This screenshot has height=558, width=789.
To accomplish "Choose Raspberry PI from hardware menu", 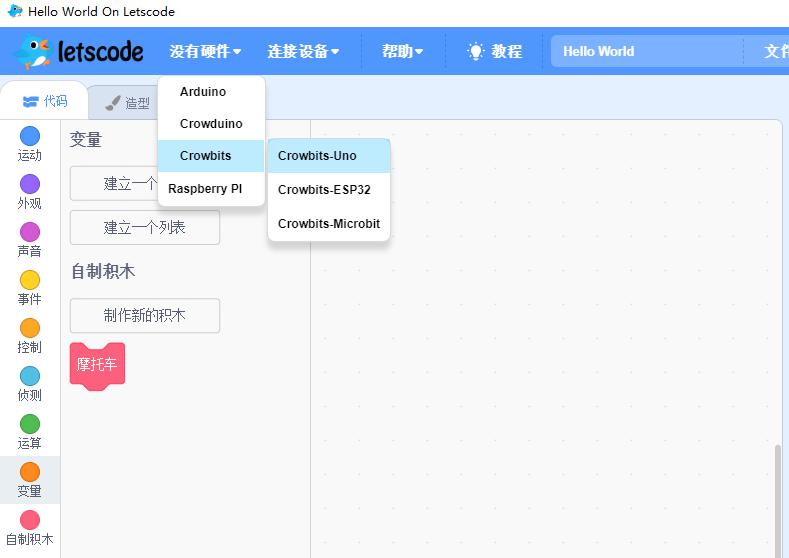I will coord(211,189).
